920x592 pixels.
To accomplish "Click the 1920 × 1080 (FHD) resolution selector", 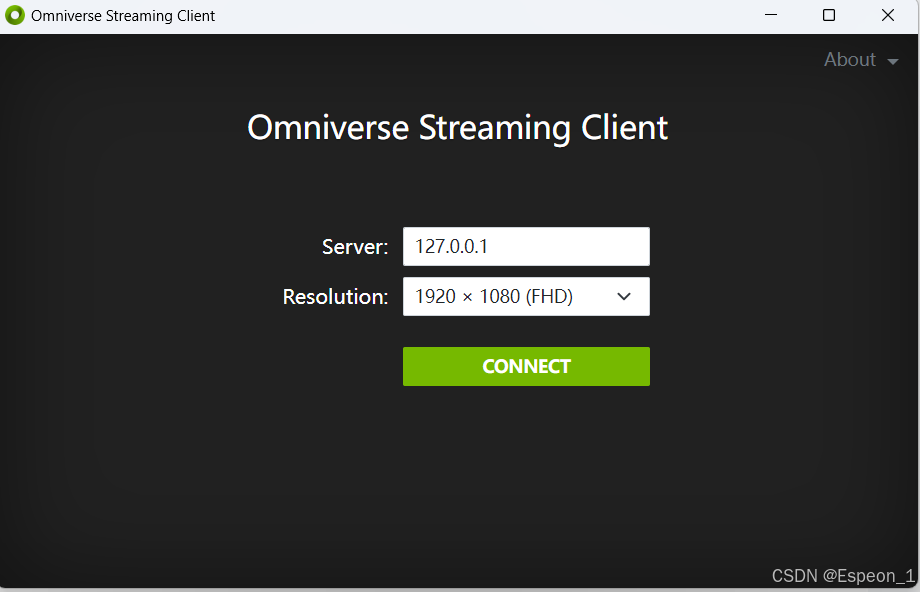I will [x=526, y=296].
